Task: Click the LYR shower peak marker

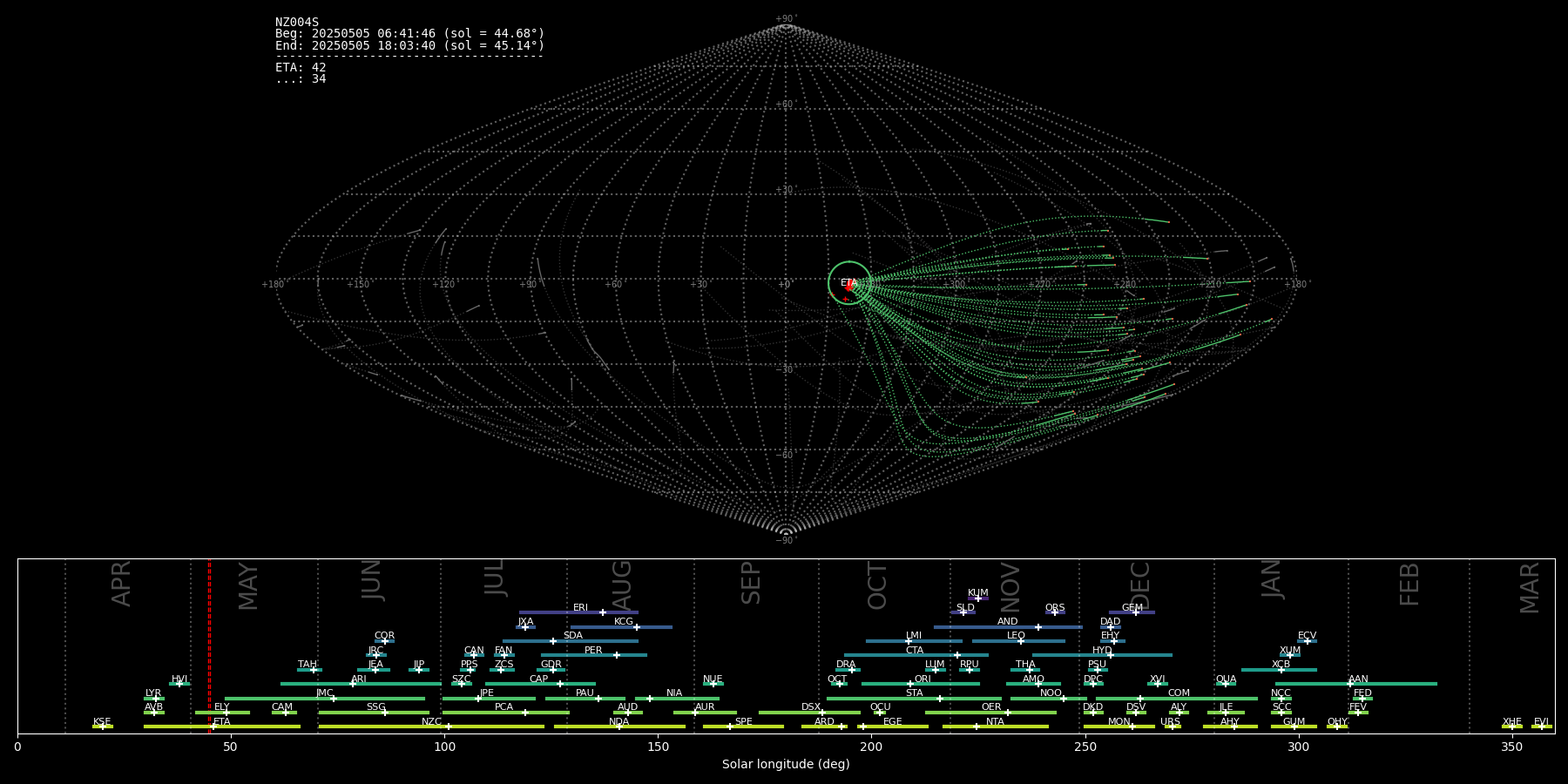Action: pyautogui.click(x=156, y=699)
